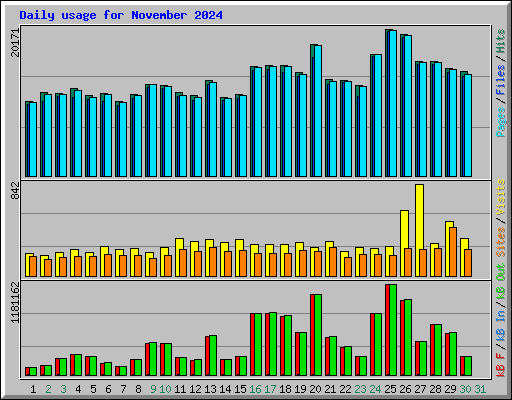Click the "Pages" legend label
Viewport: 512px width, 400px height.
[x=501, y=122]
